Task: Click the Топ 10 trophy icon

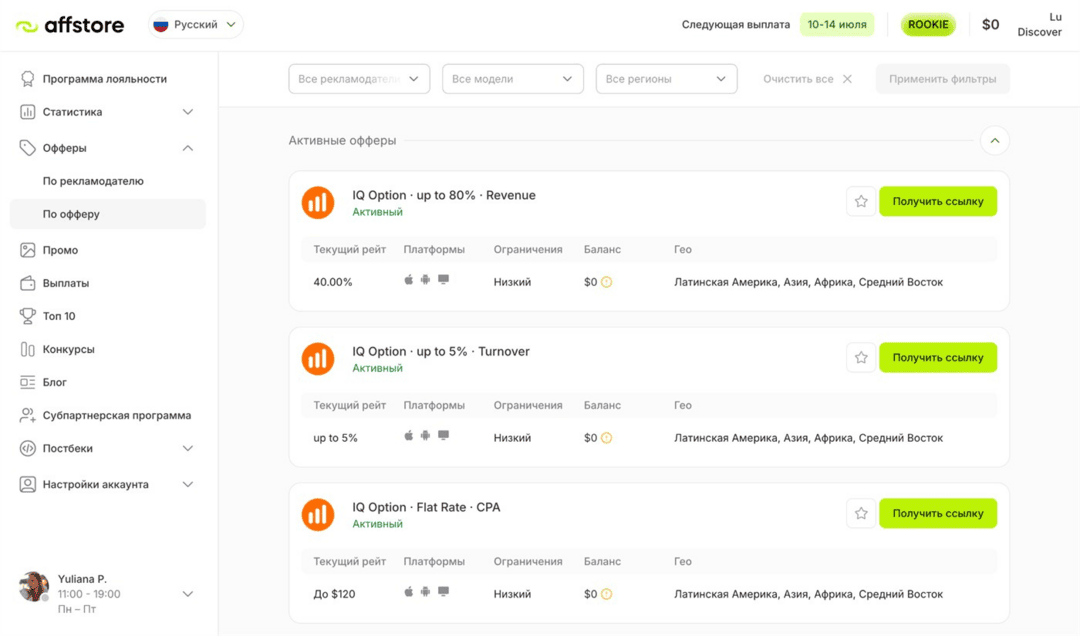Action: (x=28, y=316)
